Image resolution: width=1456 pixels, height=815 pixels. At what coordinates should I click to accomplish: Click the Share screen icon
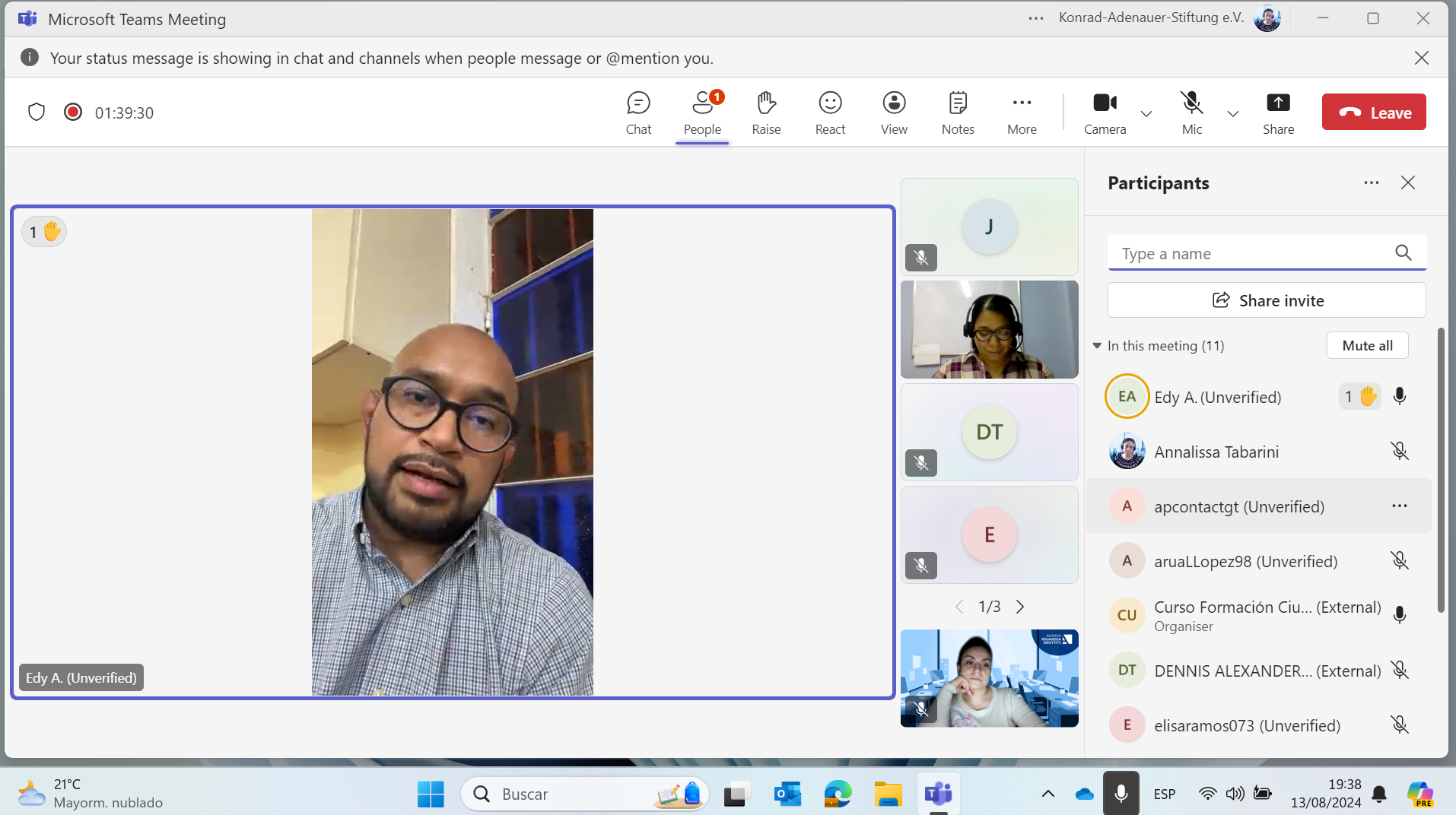[1278, 113]
